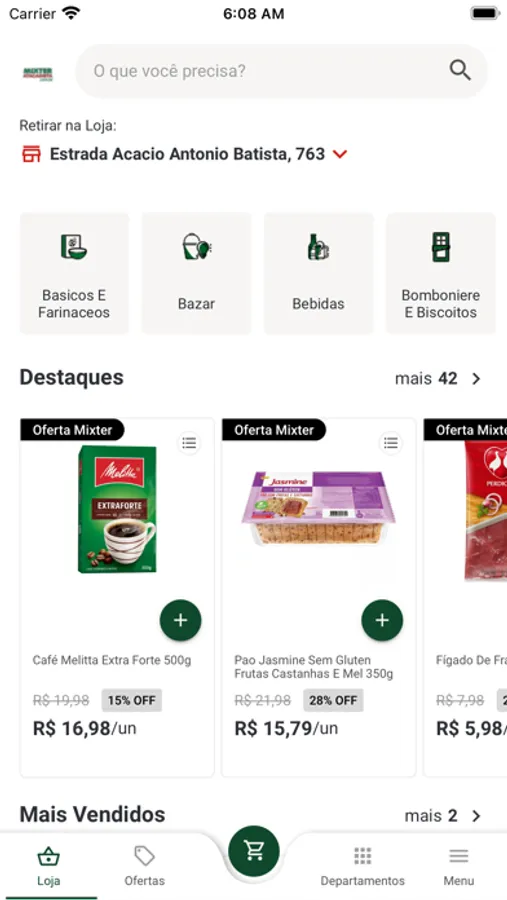Expand Destaques with mais 42 chevron
This screenshot has width=507, height=900.
click(476, 379)
